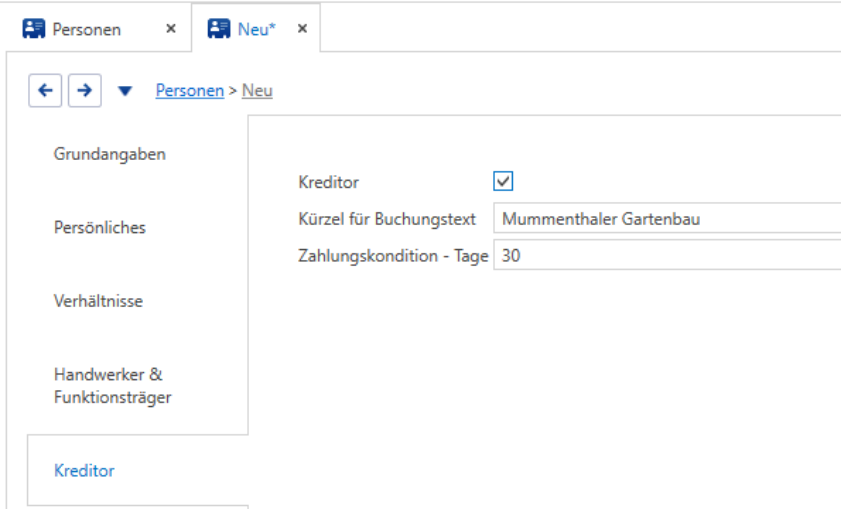Click the Neu breadcrumb link
This screenshot has height=509, width=841.
pos(257,90)
